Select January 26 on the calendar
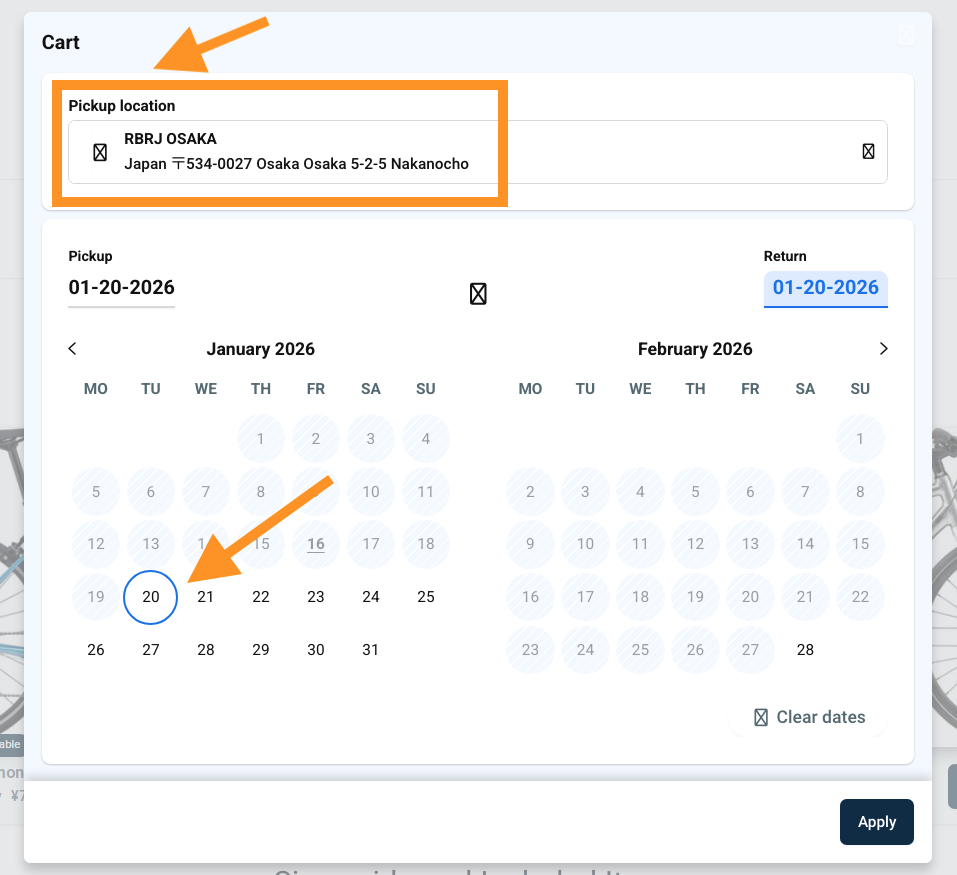The image size is (957, 875). click(96, 650)
